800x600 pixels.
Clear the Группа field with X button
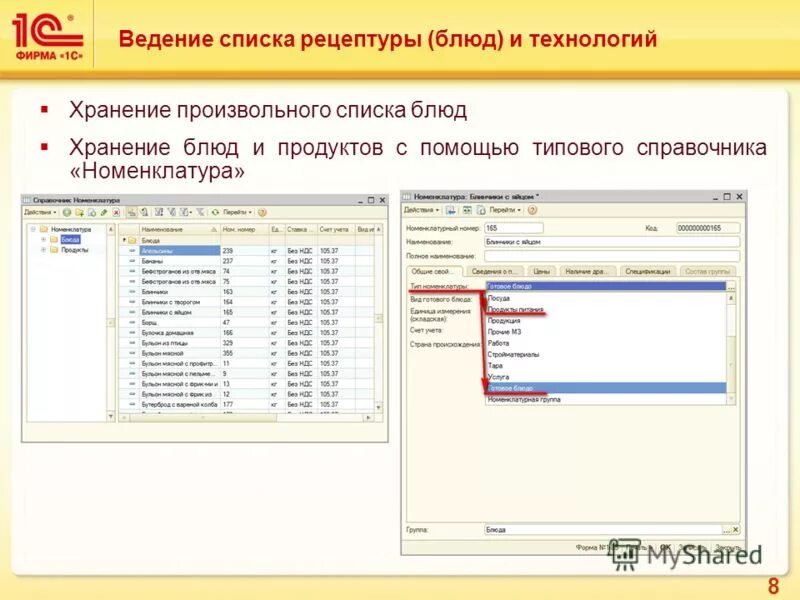[x=736, y=530]
